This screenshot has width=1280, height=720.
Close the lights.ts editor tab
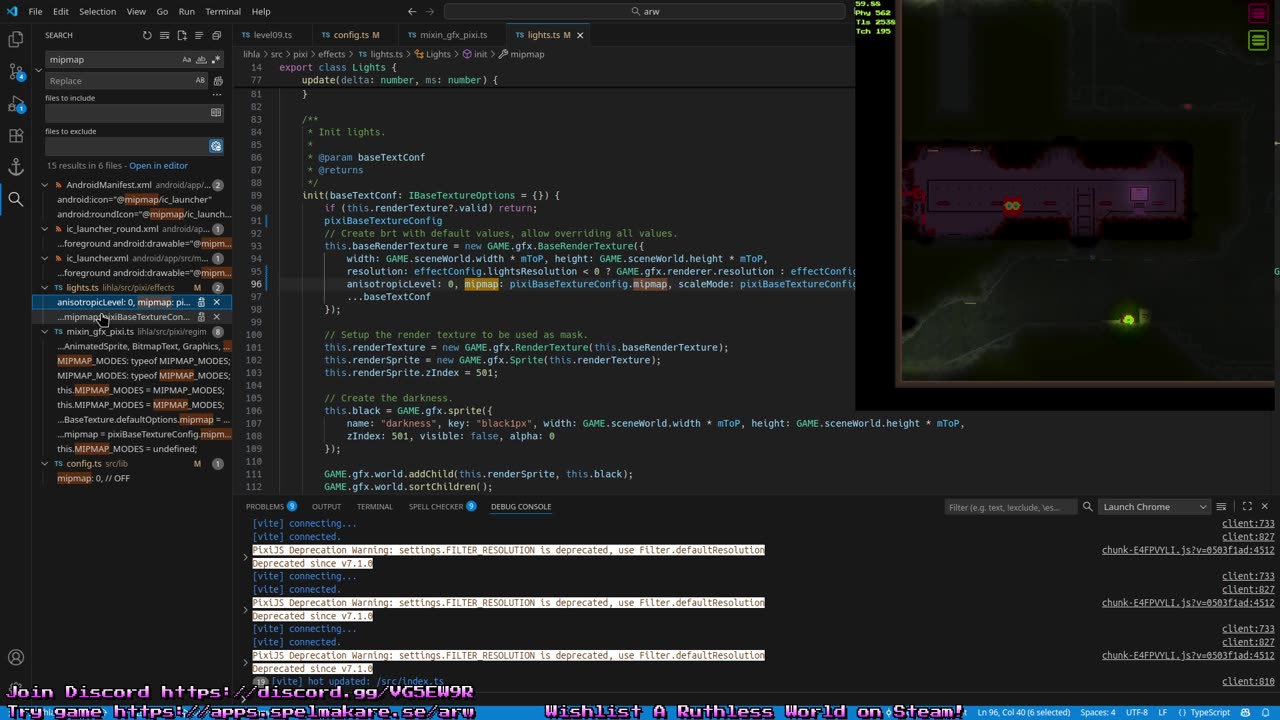click(580, 35)
